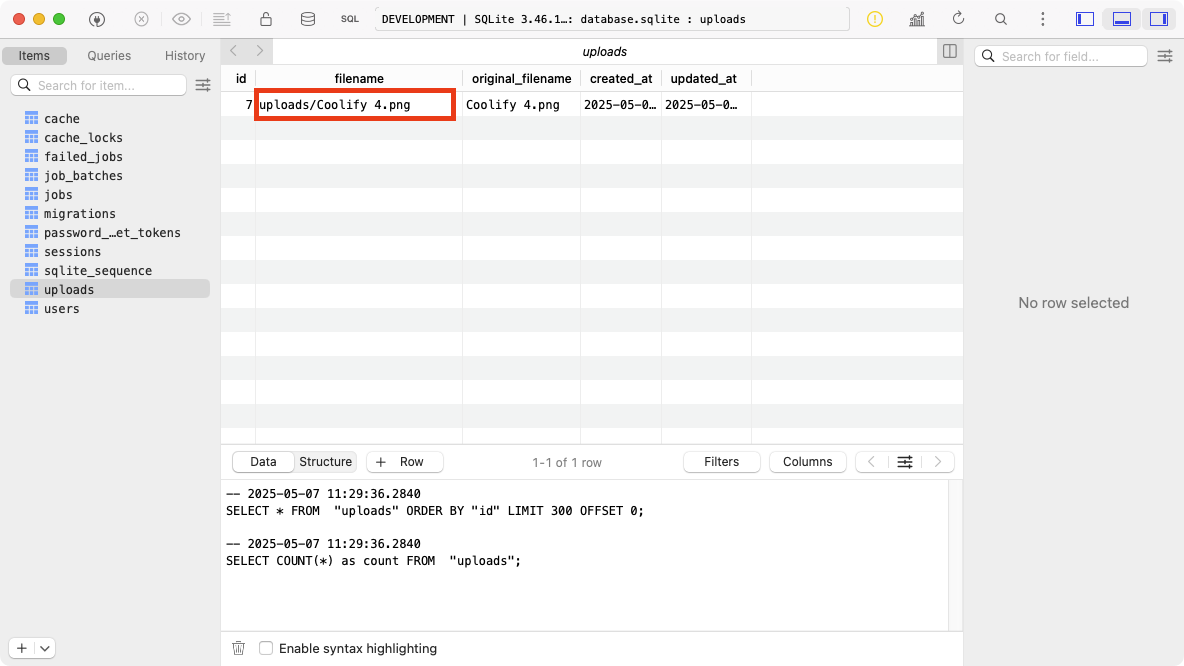Open the SQL query editor icon
This screenshot has width=1184, height=666.
pos(349,19)
